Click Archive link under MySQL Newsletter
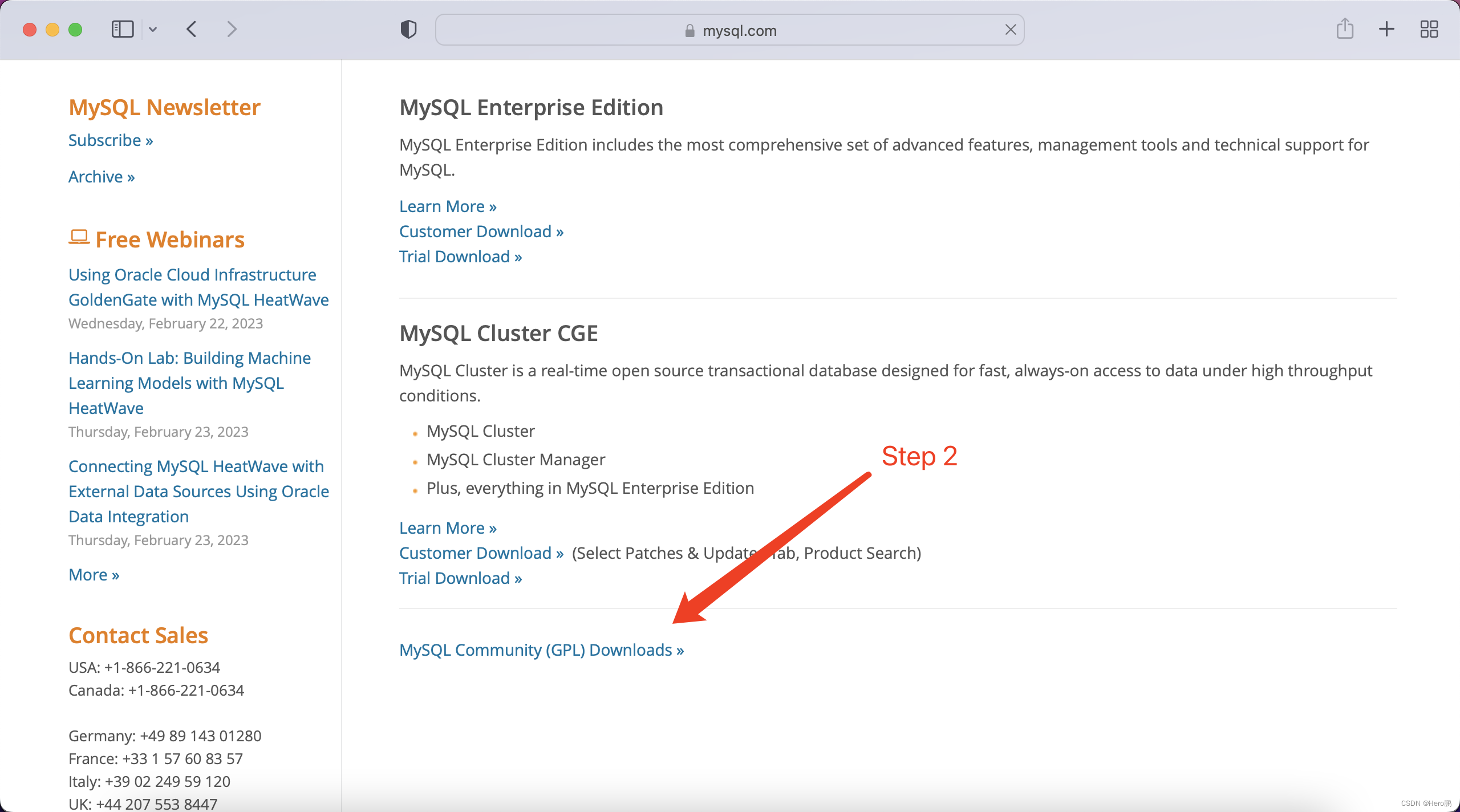Screen dimensions: 1460x812 [x=101, y=176]
